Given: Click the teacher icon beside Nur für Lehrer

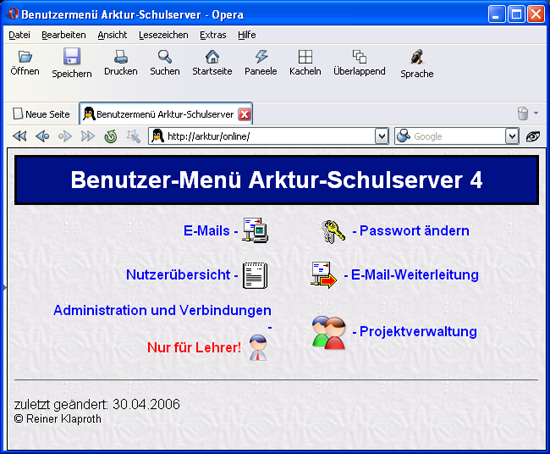Looking at the screenshot, I should [x=258, y=347].
